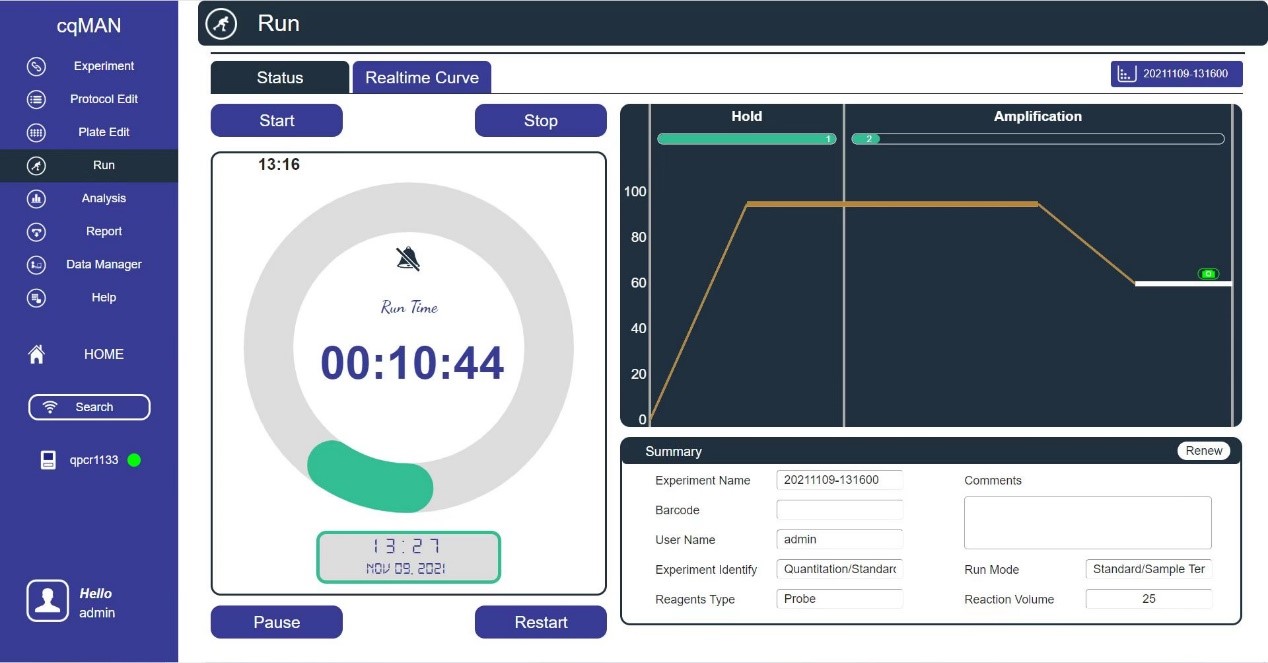Click the Protocol Edit list icon

click(36, 99)
